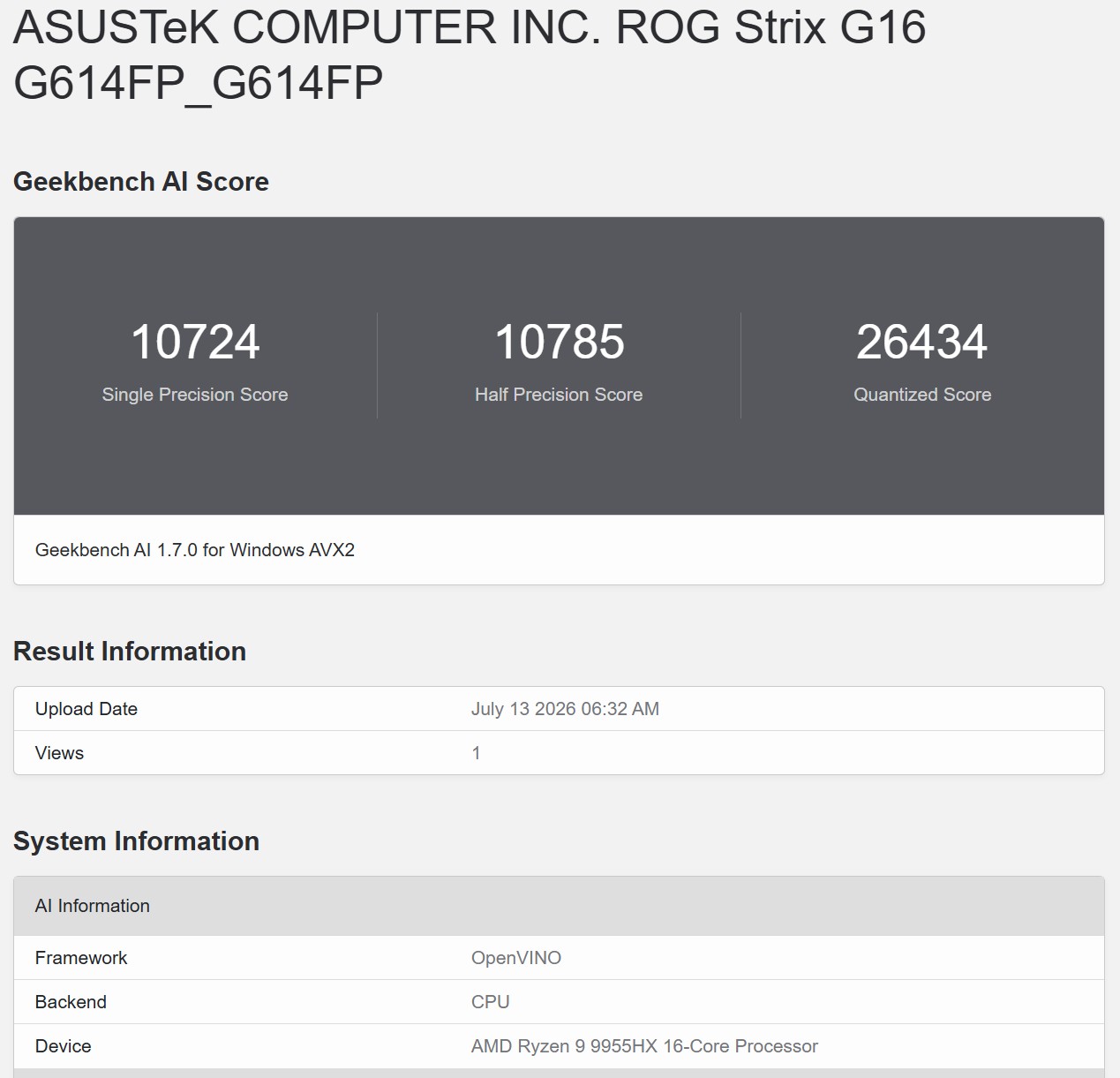This screenshot has width=1120, height=1078.
Task: Click the Quantized Score value 26434
Action: (x=922, y=342)
